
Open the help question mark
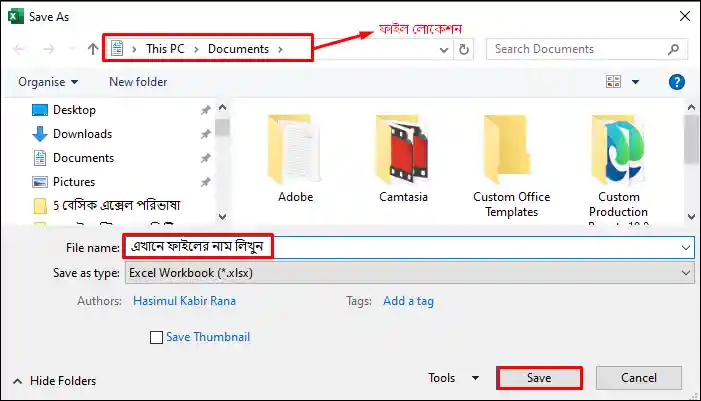[x=677, y=82]
